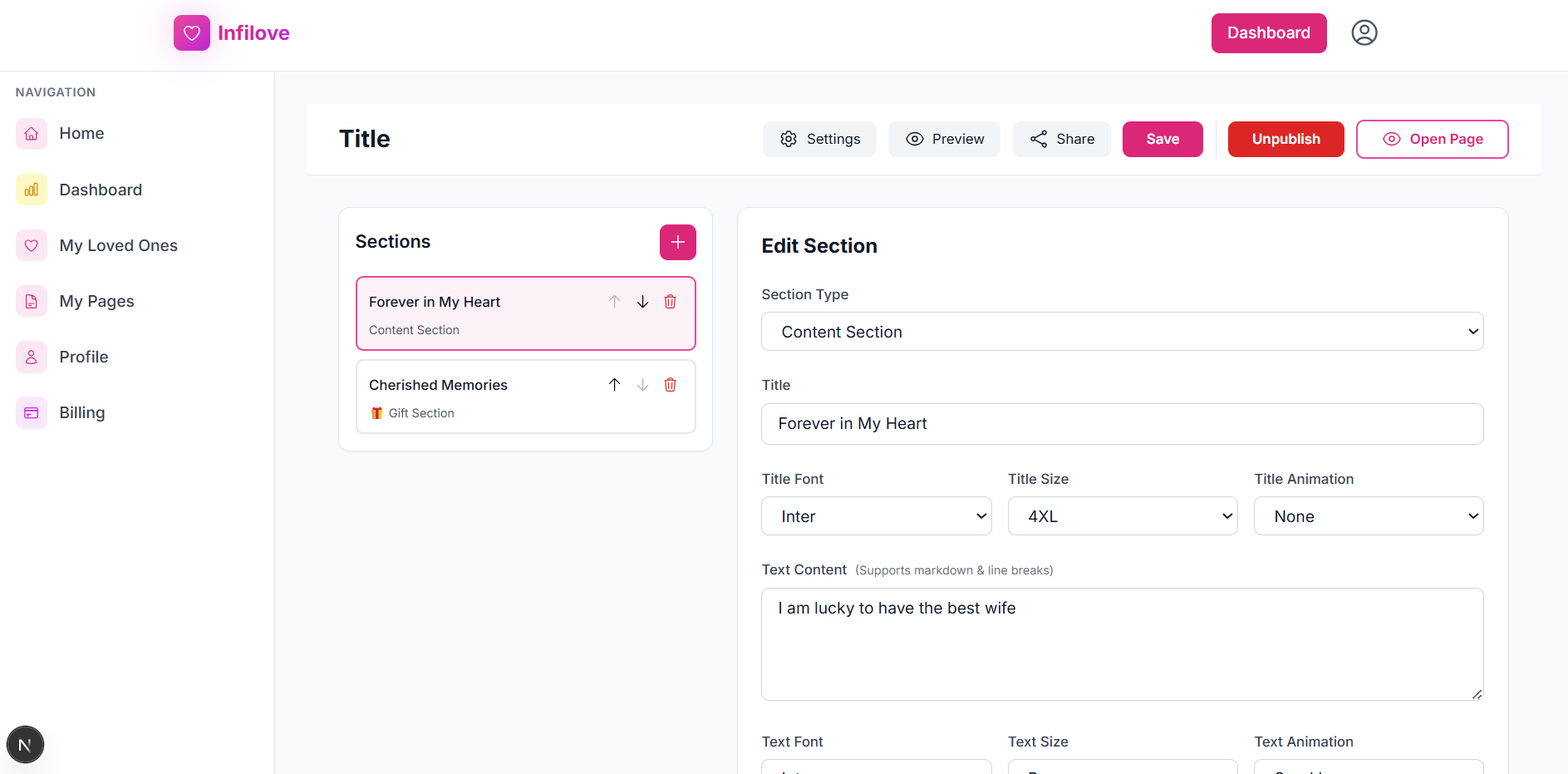Move Cherished Memories up with the arrow

click(614, 384)
